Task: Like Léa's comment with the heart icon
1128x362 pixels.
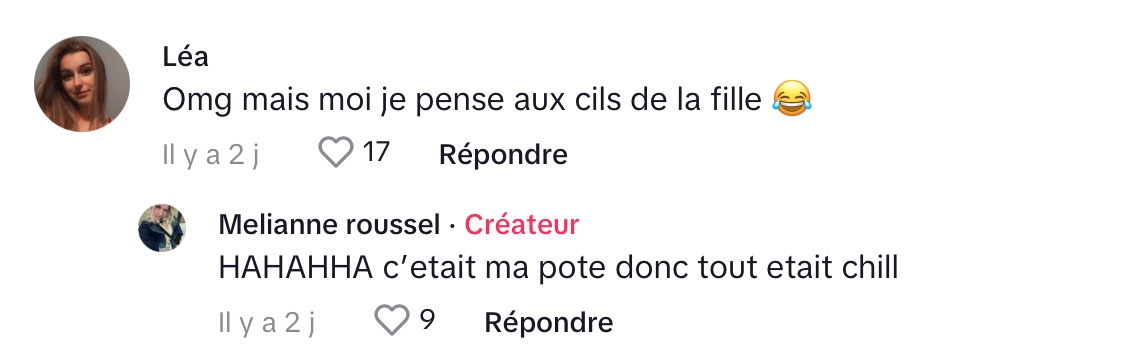Action: 336,153
